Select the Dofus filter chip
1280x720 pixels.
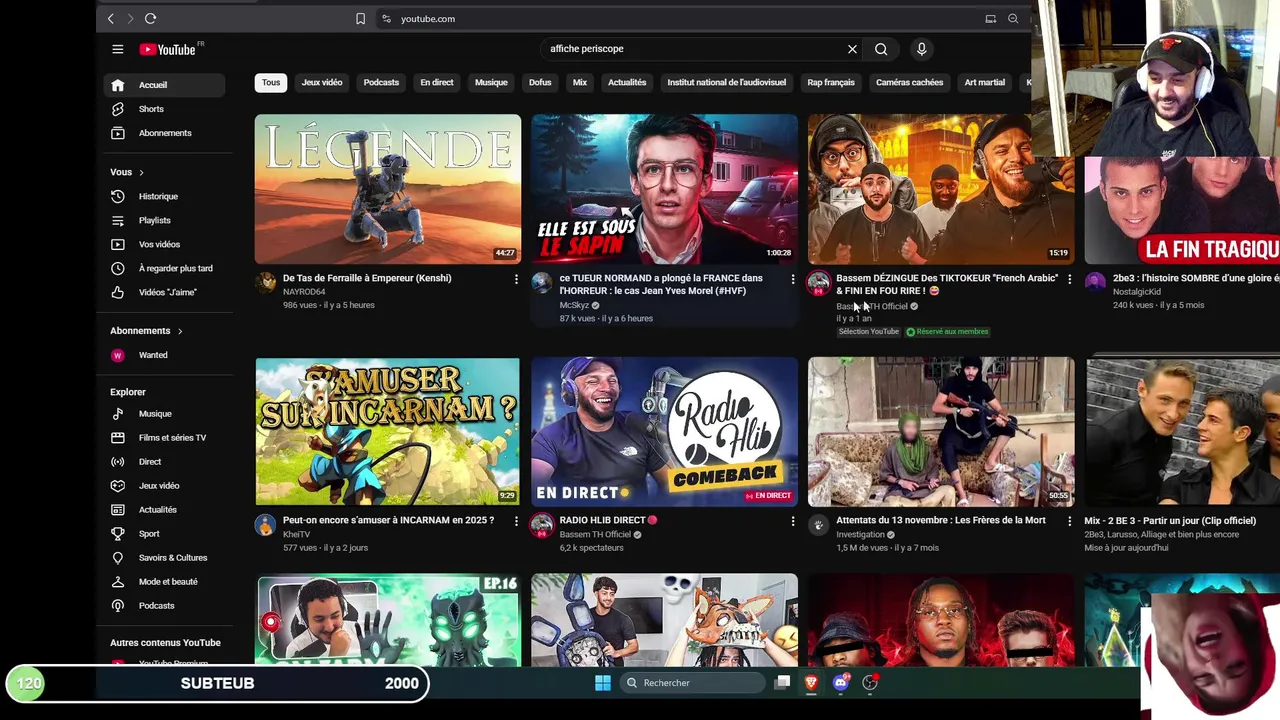coord(540,83)
